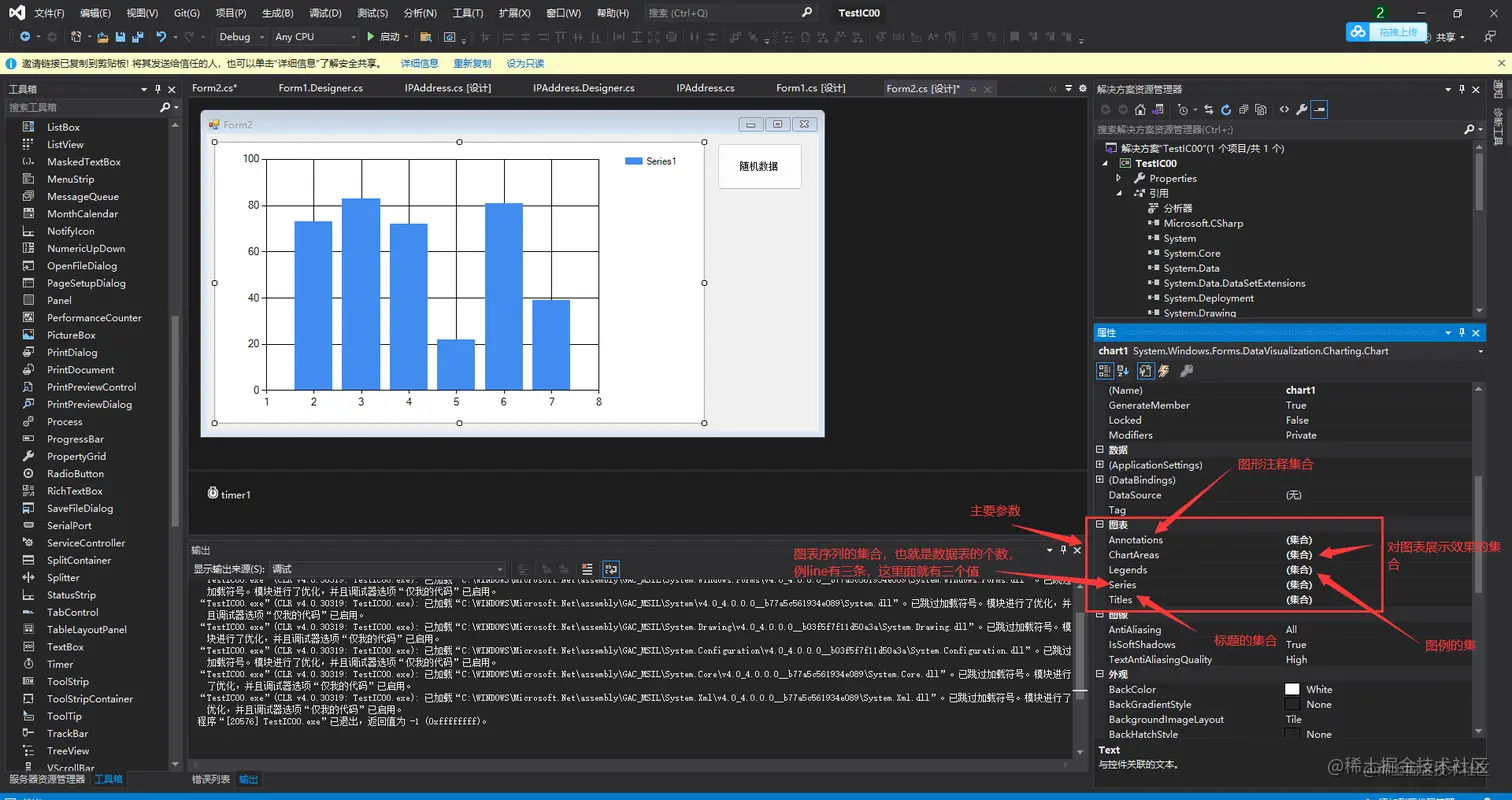
Task: Select timer1 component in tray
Action: [x=229, y=494]
